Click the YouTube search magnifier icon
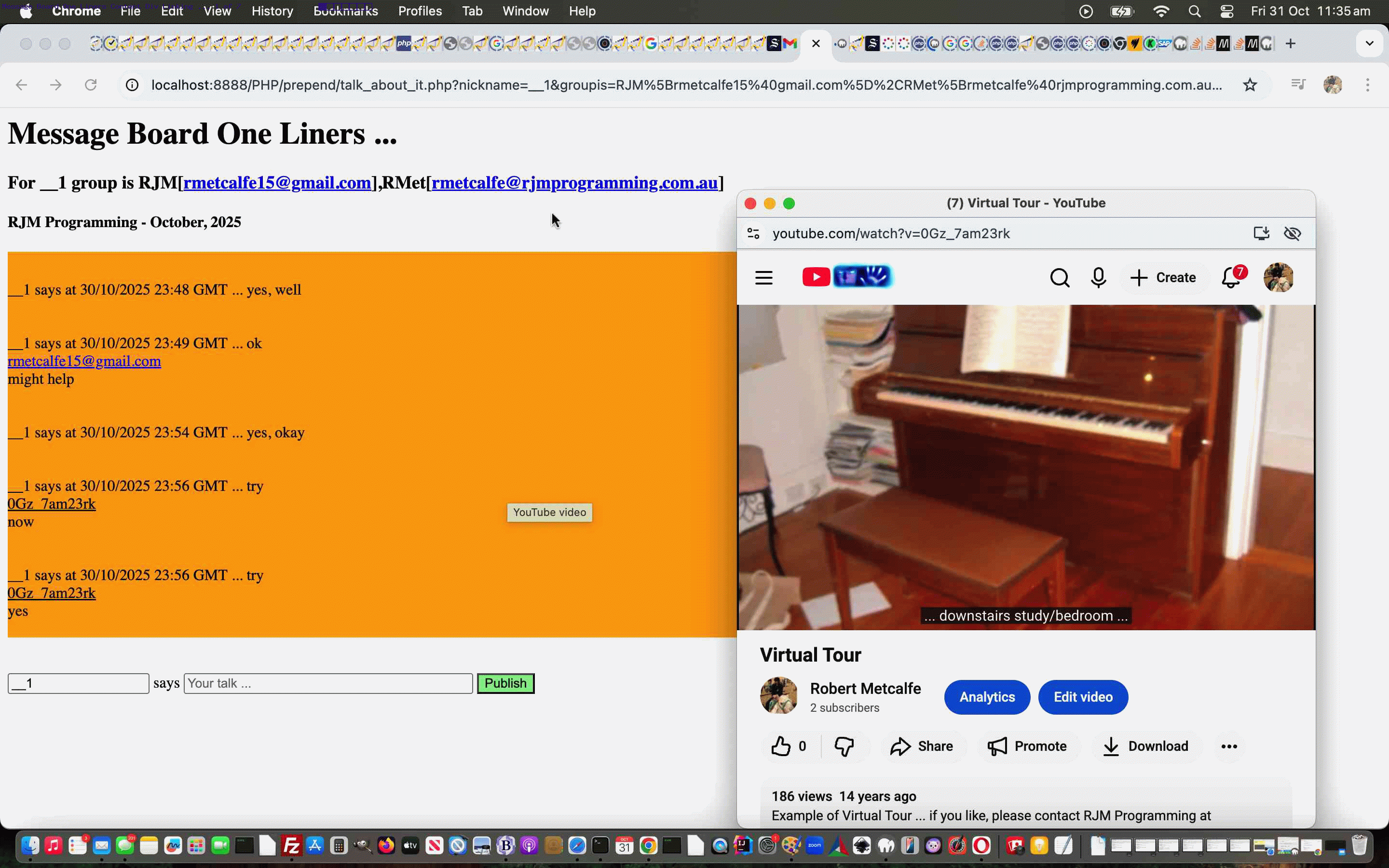 [x=1059, y=277]
